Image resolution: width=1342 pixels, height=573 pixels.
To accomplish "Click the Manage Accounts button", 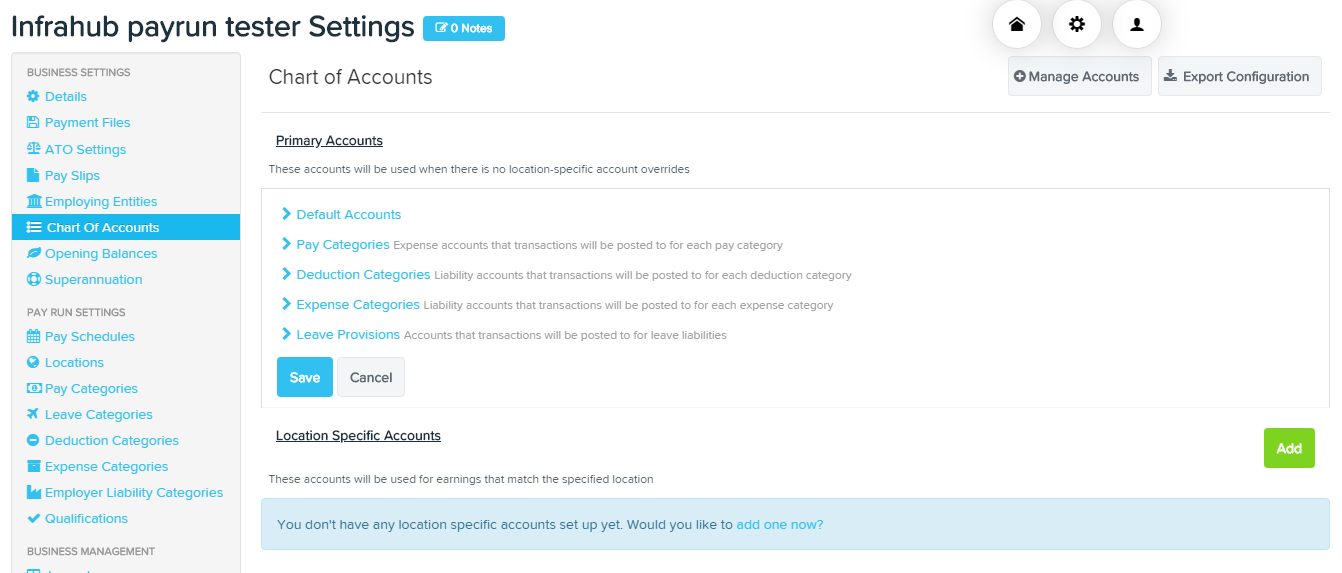I will (x=1080, y=76).
